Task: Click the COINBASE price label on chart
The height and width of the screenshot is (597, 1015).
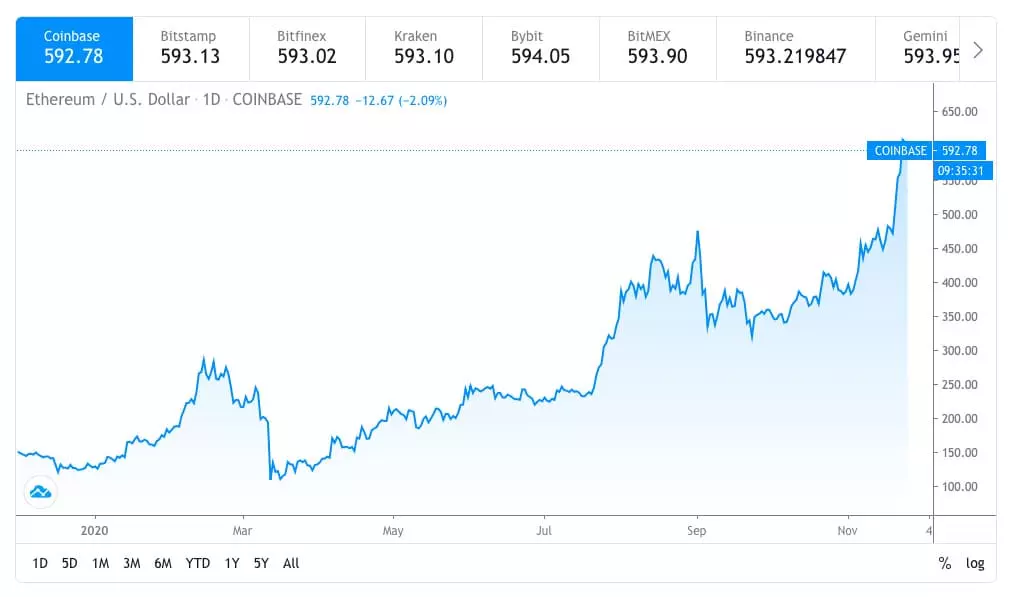Action: [900, 151]
